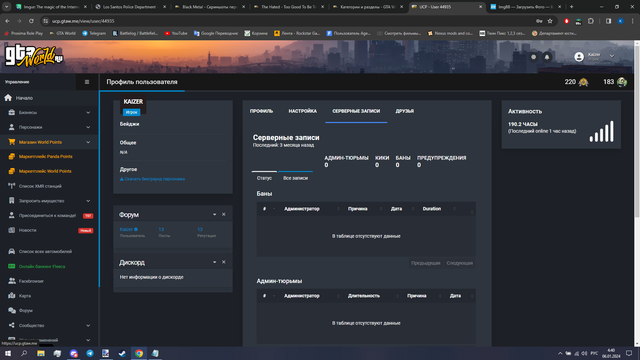This screenshot has width=640, height=360.
Task: Sort bans table by Дата column
Action: point(396,209)
